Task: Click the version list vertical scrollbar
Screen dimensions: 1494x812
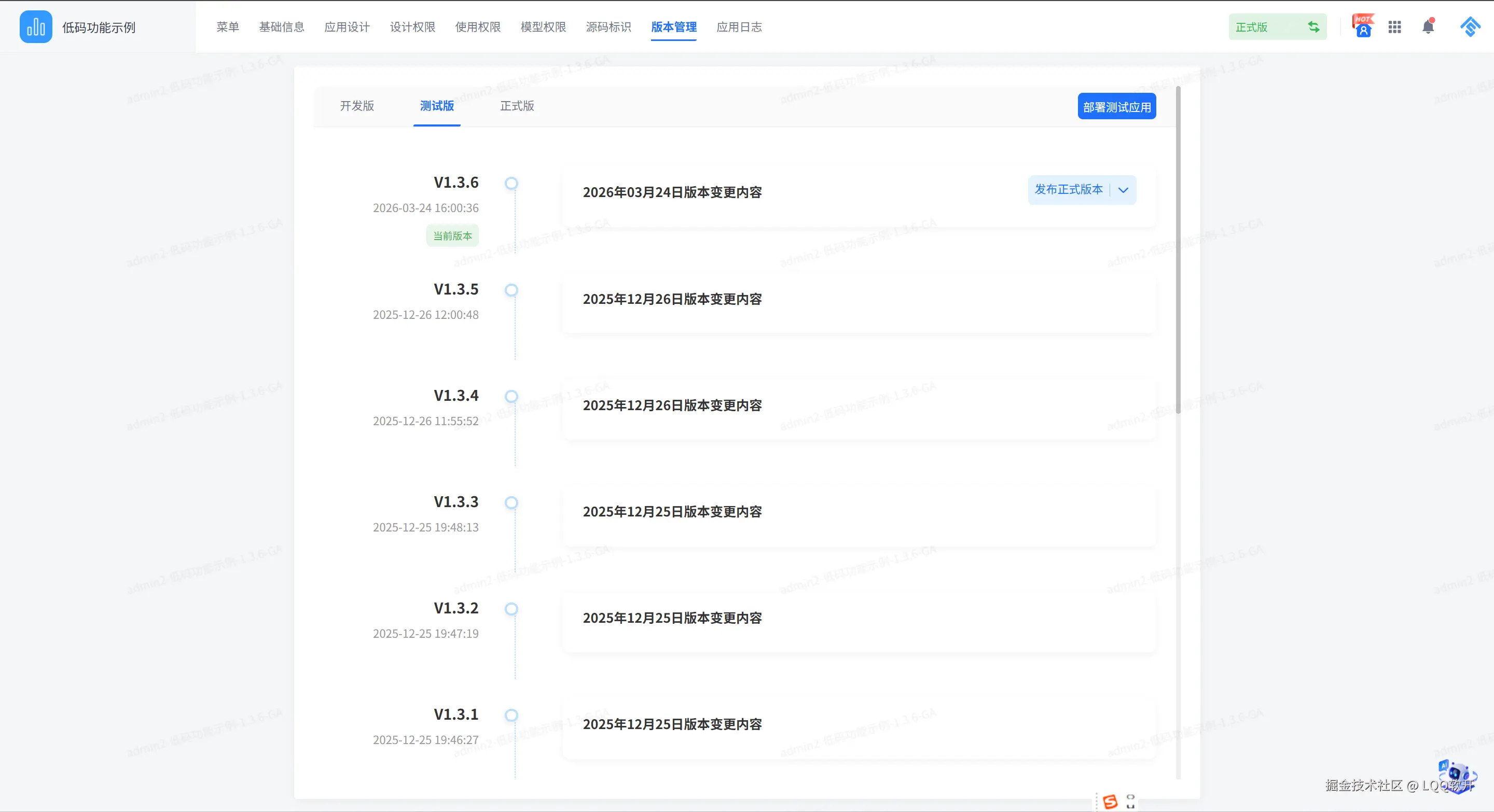Action: (x=1178, y=249)
